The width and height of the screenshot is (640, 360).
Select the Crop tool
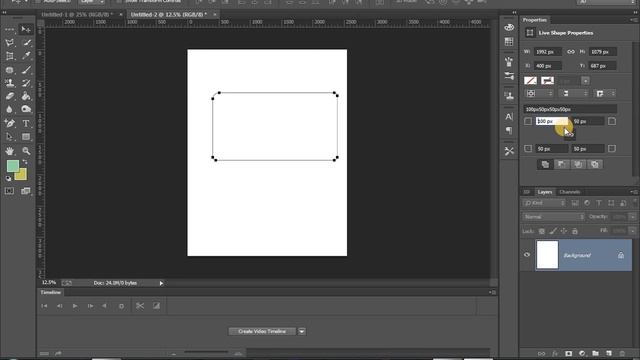[x=10, y=56]
